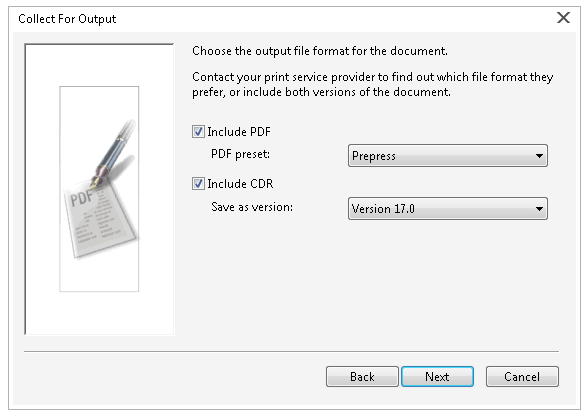Toggle the Include PDF checkbox
Screen dimensions: 588x416
click(x=198, y=132)
